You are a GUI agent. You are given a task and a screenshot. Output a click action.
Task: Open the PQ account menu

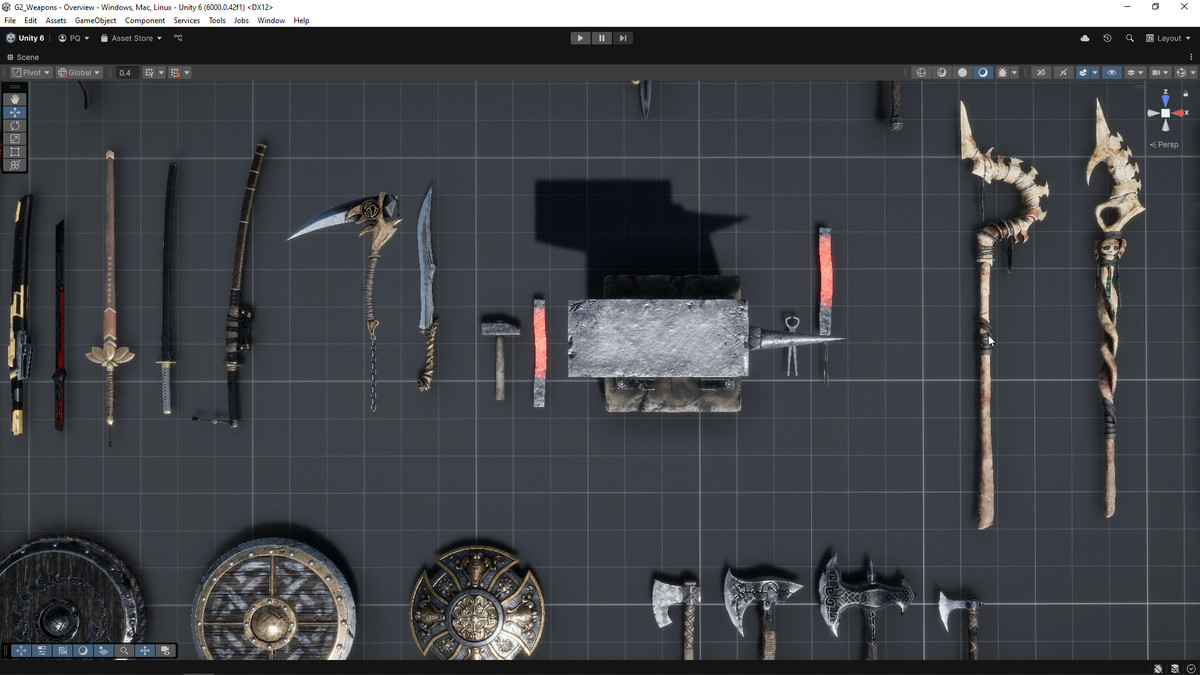[x=74, y=38]
